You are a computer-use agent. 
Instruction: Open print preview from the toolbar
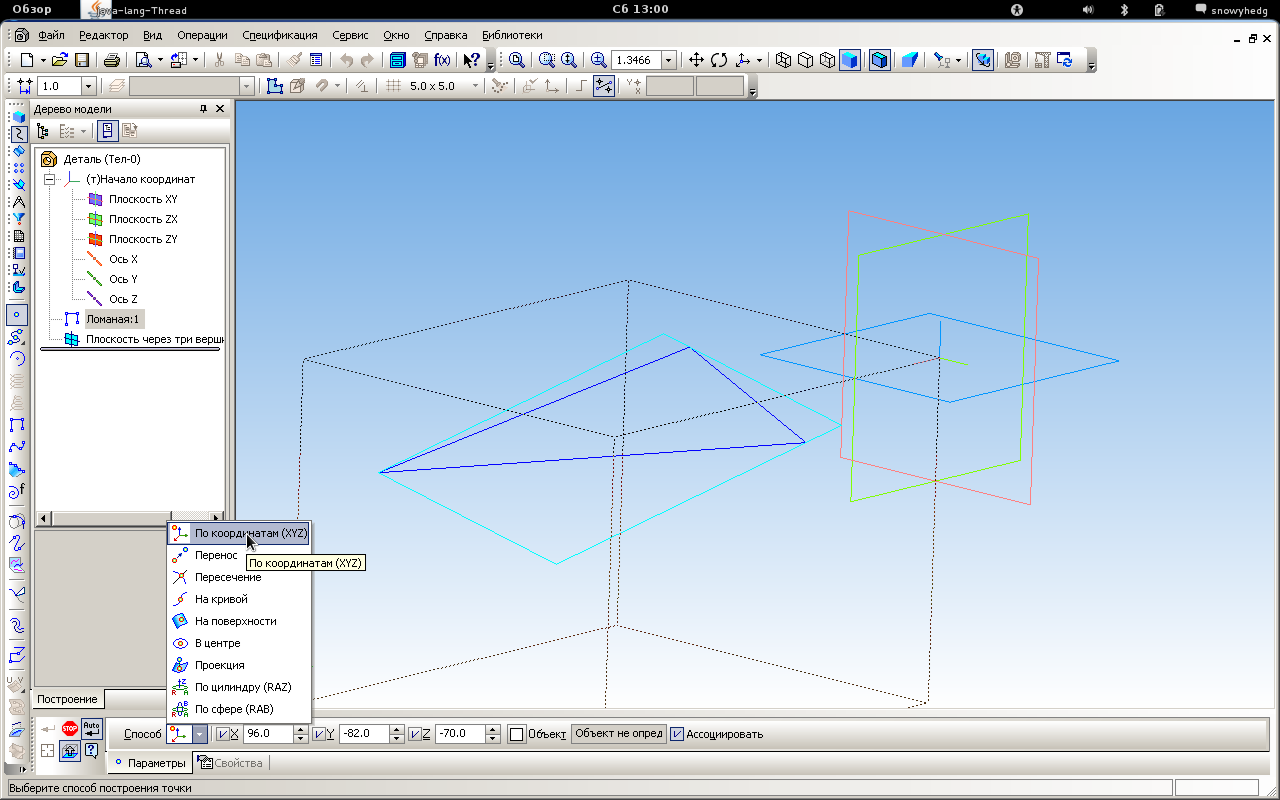tap(142, 60)
